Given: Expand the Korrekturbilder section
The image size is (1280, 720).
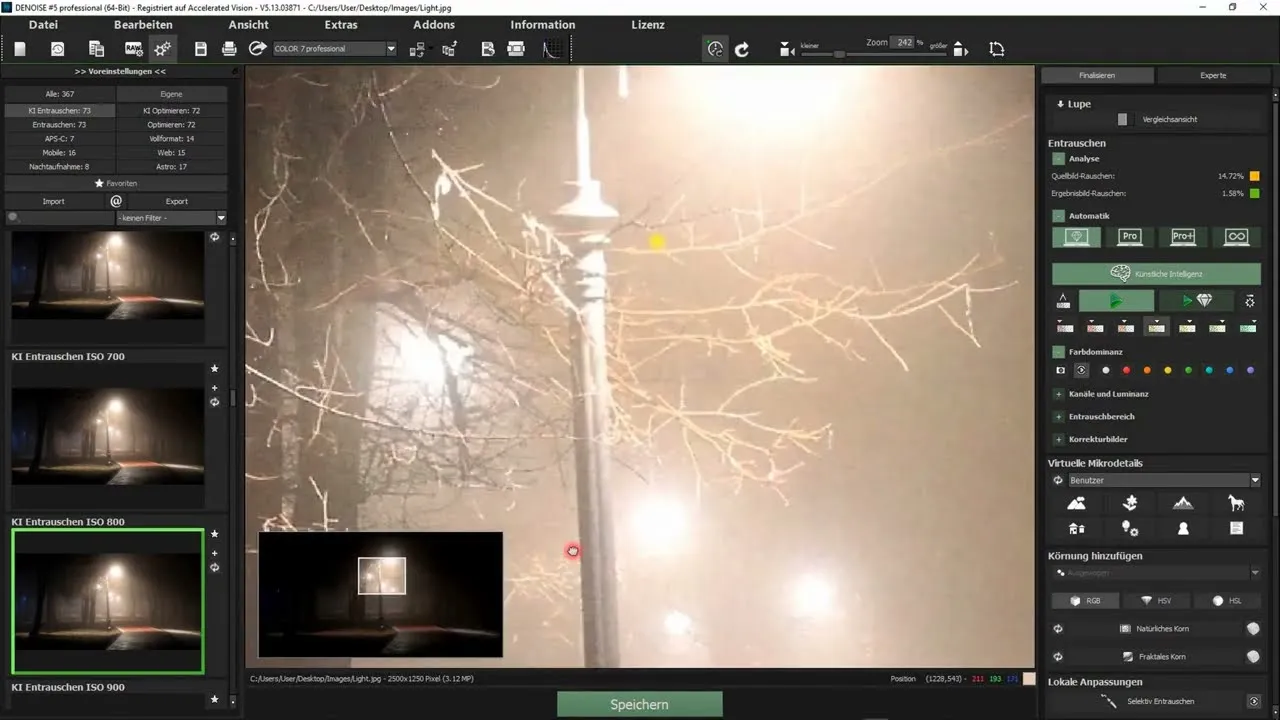Looking at the screenshot, I should coord(1058,439).
